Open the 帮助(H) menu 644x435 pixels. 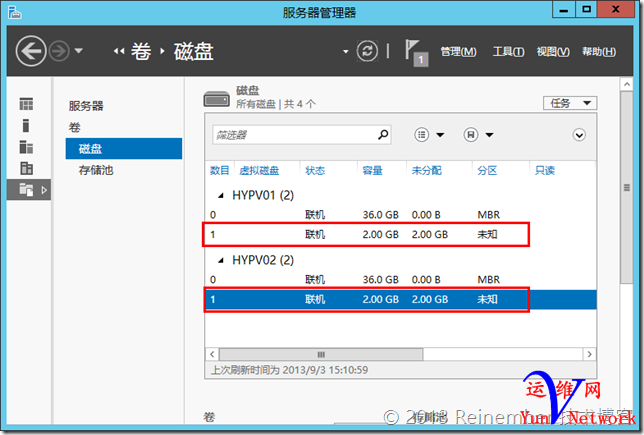click(x=599, y=52)
